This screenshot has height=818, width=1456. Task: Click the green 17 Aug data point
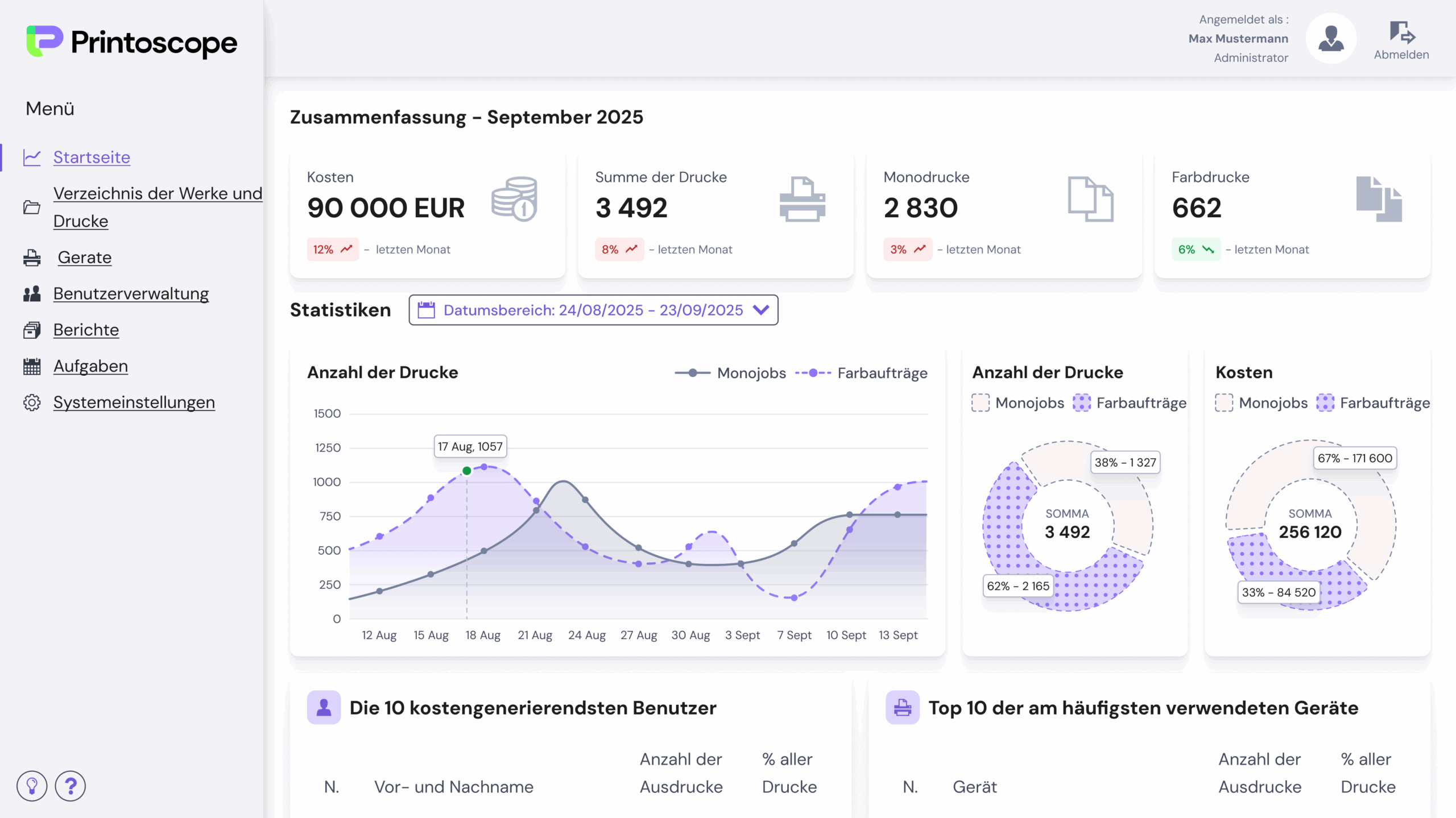pyautogui.click(x=467, y=471)
